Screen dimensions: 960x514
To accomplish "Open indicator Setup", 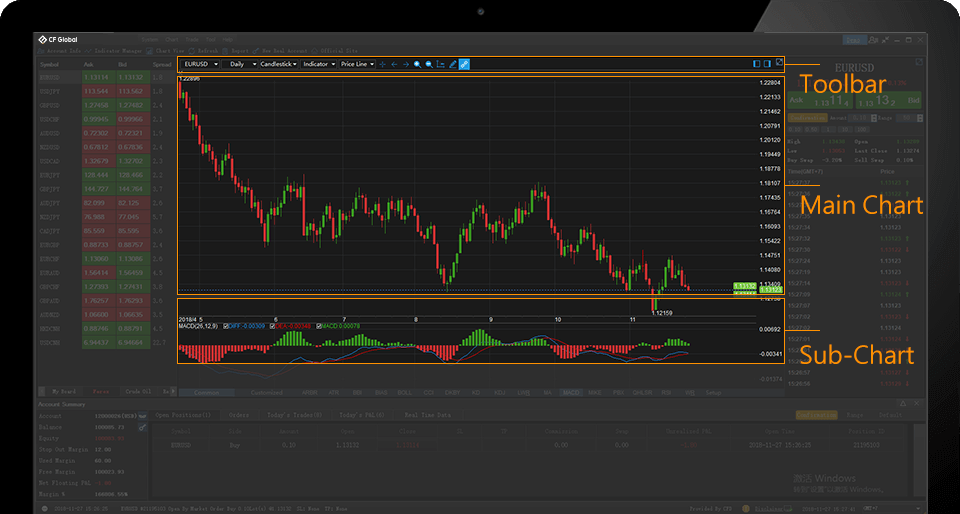I will click(x=713, y=393).
